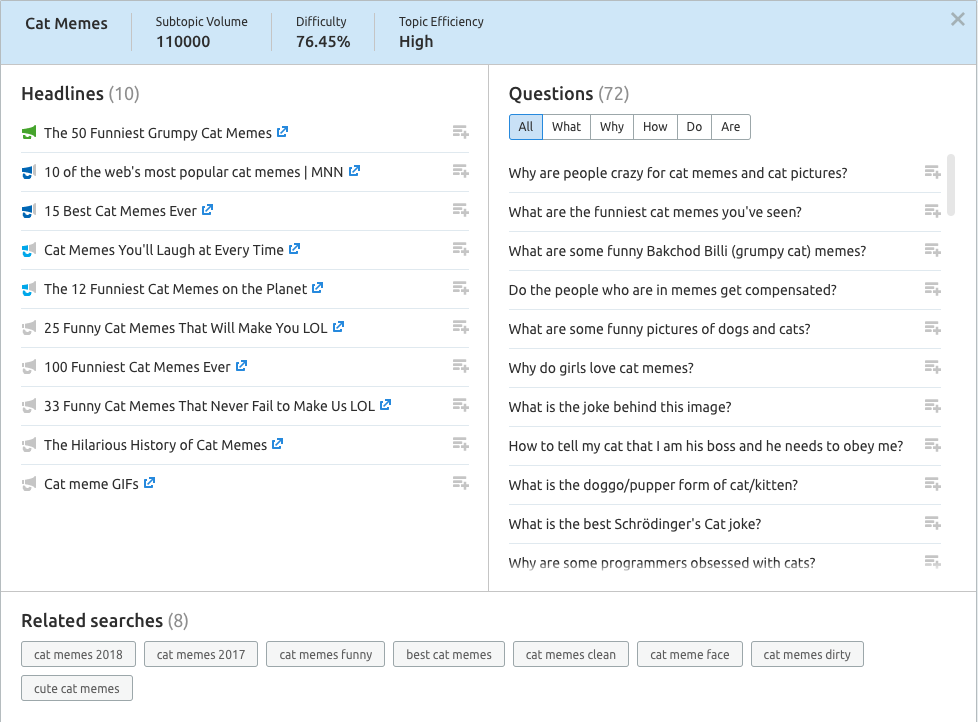Open external link for 25 Funny Cat Memes headline
Screen dimensions: 978x722
click(x=338, y=327)
